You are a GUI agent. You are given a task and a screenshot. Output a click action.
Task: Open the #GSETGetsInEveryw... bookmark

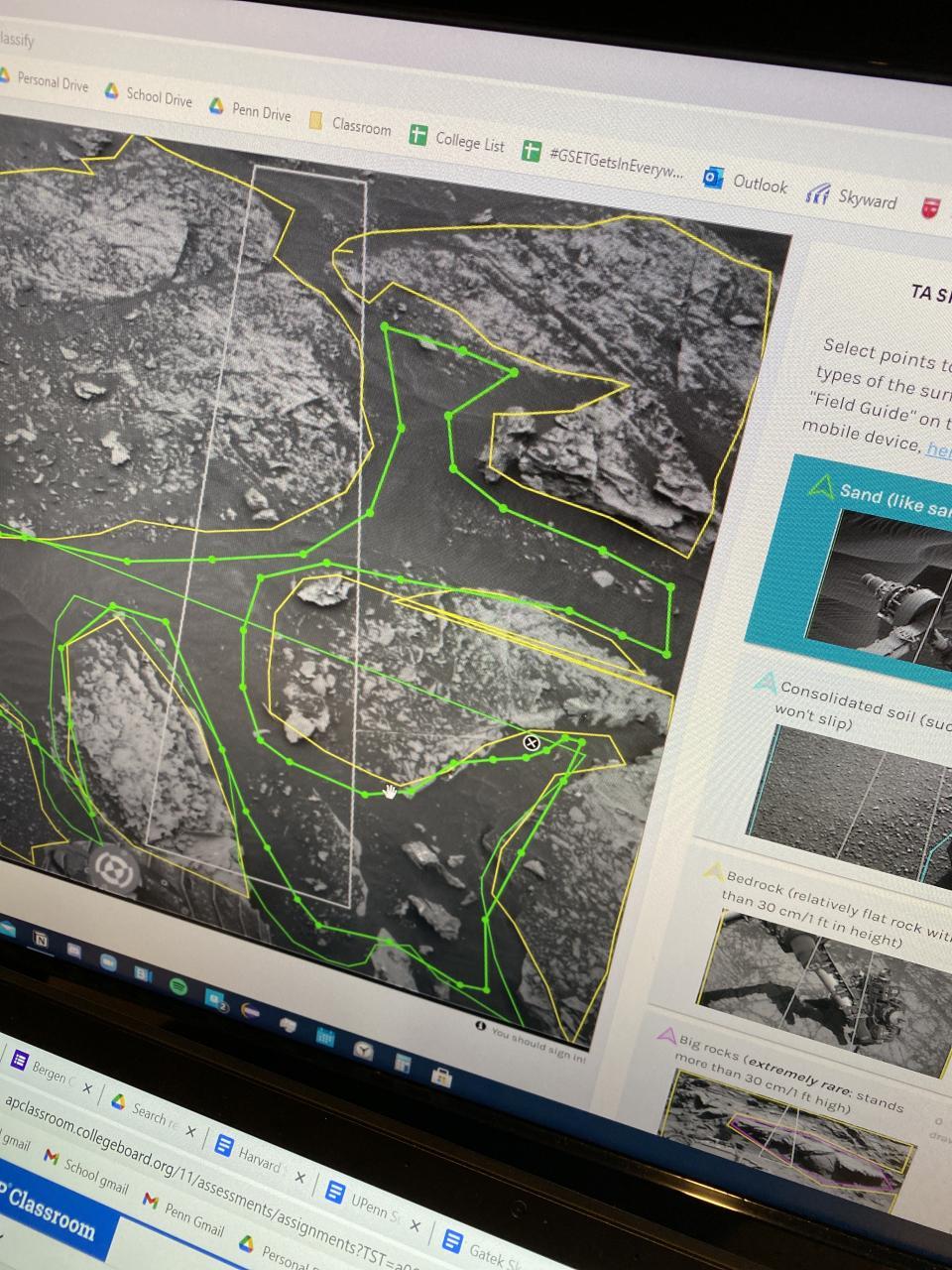604,162
